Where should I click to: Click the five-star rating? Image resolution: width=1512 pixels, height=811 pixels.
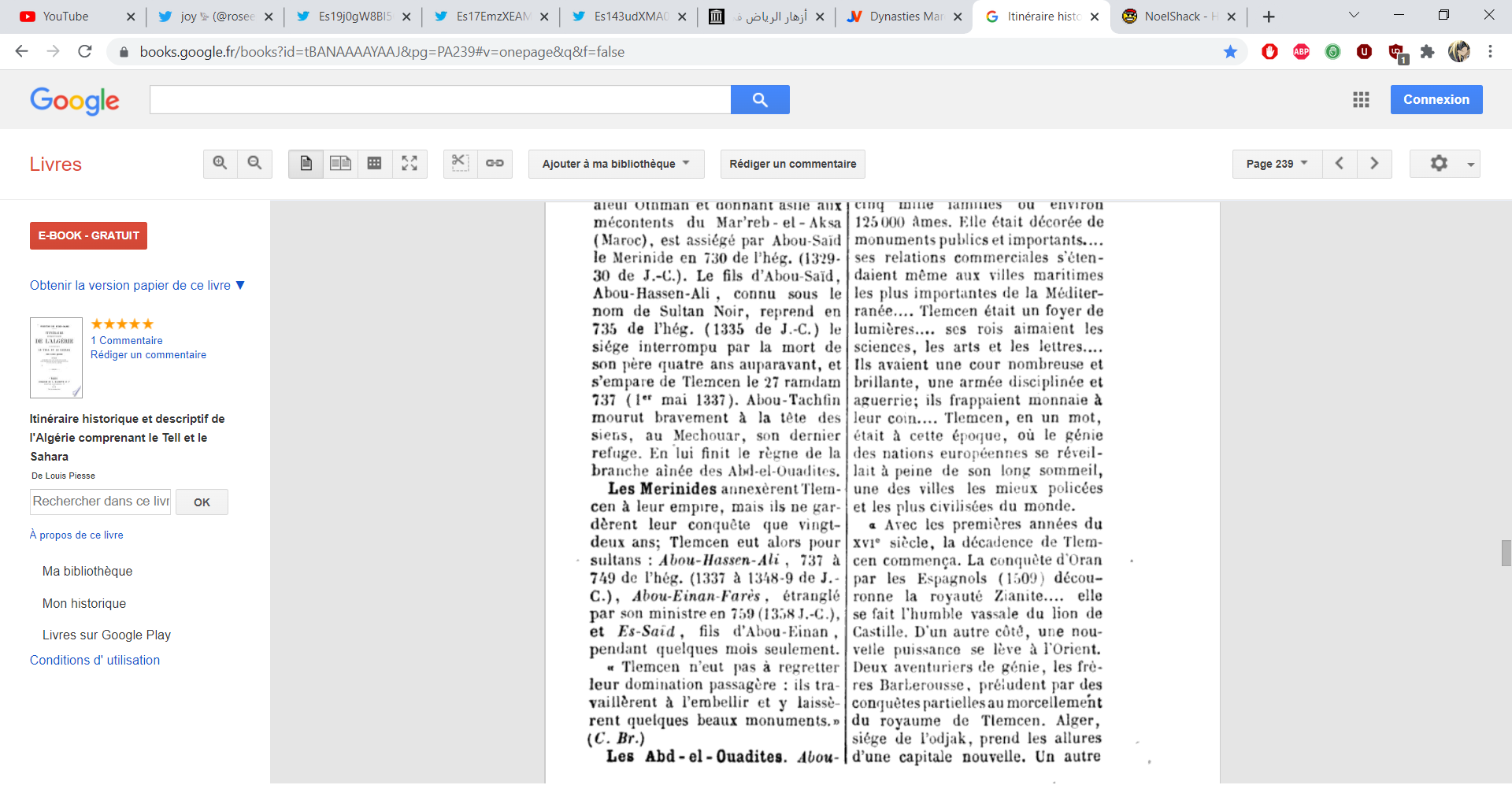pos(122,324)
